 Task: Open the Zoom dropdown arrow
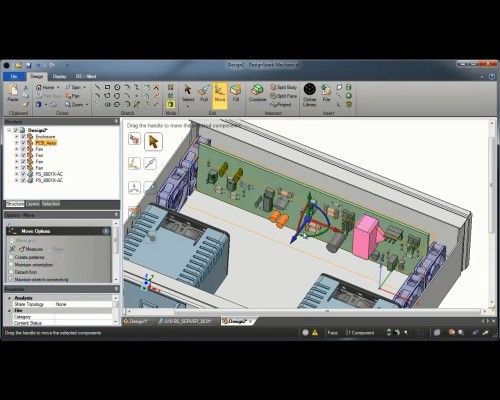pos(87,104)
